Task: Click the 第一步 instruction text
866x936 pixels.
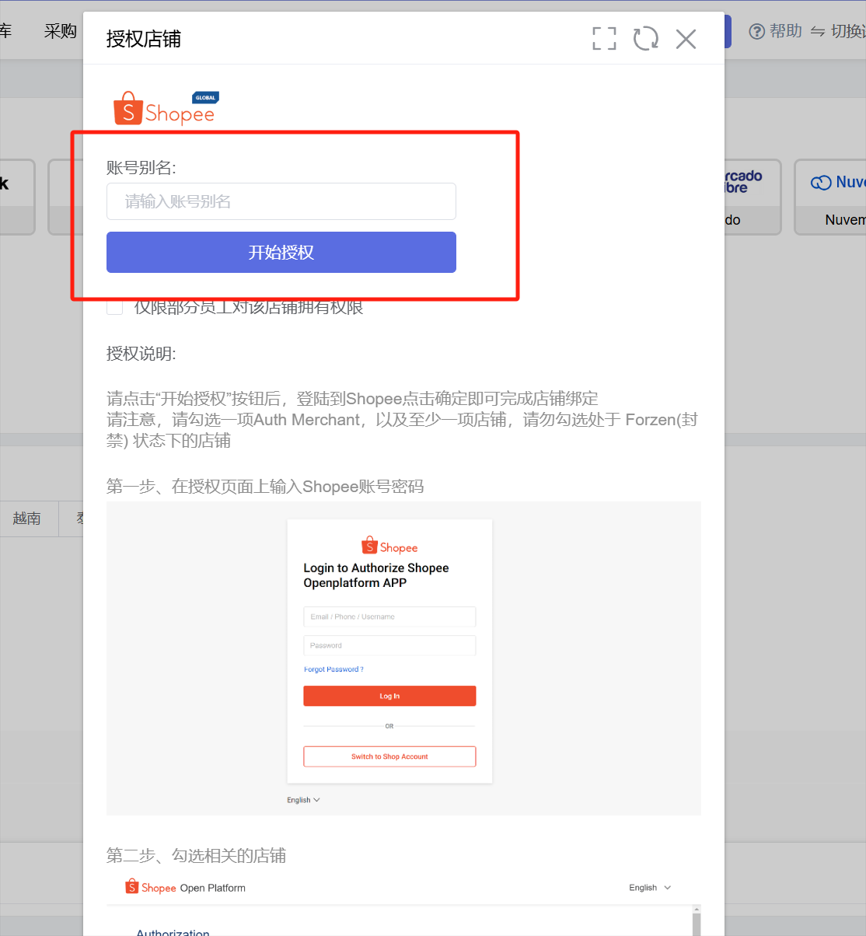Action: [265, 487]
